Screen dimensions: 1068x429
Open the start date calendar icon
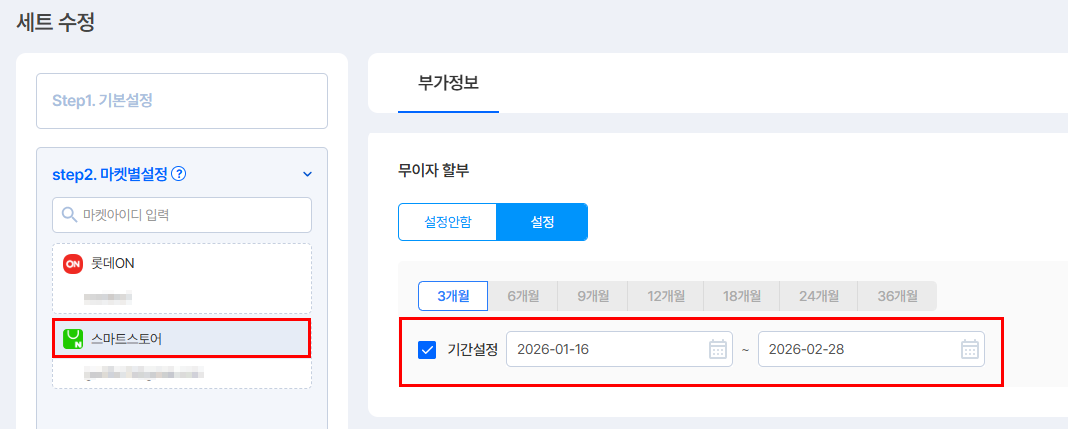click(x=717, y=349)
